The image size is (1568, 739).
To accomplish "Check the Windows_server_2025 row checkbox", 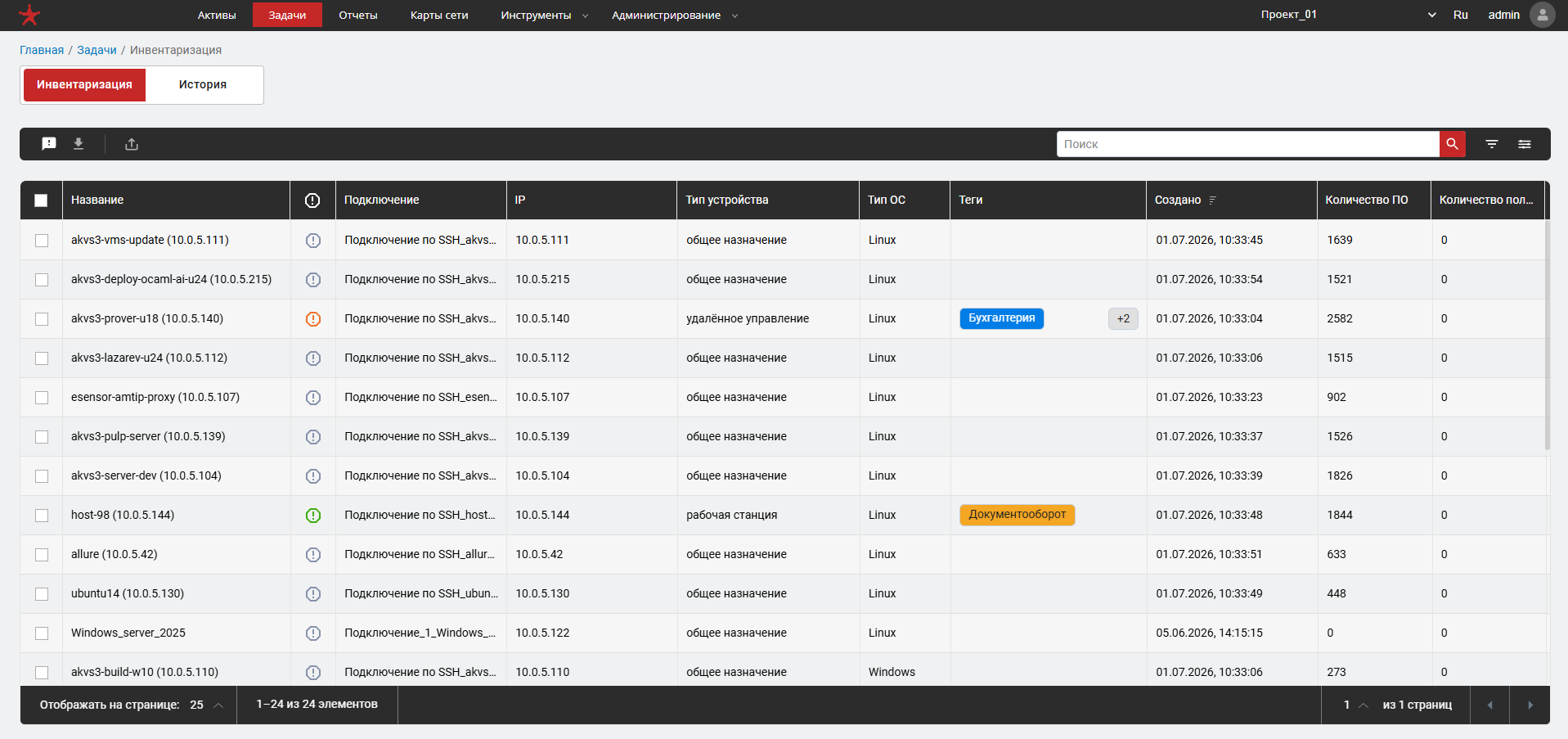I will click(x=42, y=633).
